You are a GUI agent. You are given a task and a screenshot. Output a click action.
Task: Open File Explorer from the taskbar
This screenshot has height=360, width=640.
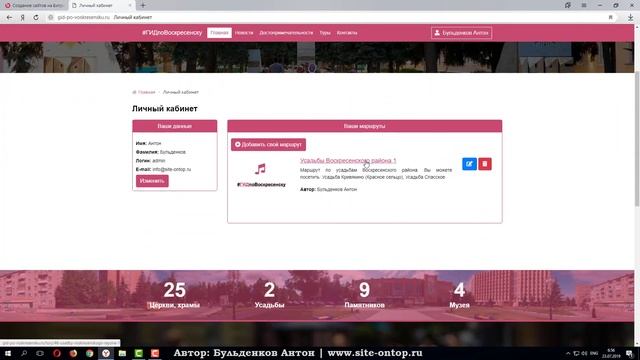(122, 353)
